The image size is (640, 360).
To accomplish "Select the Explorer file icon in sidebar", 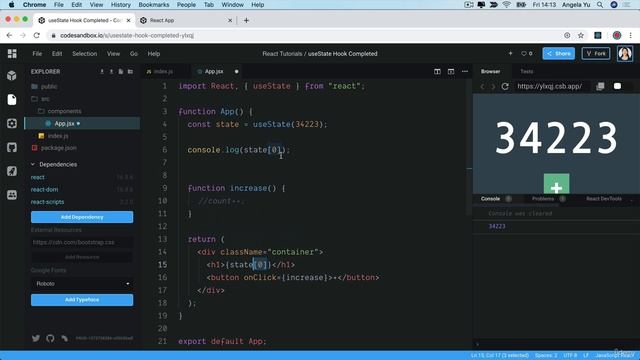I will click(12, 100).
